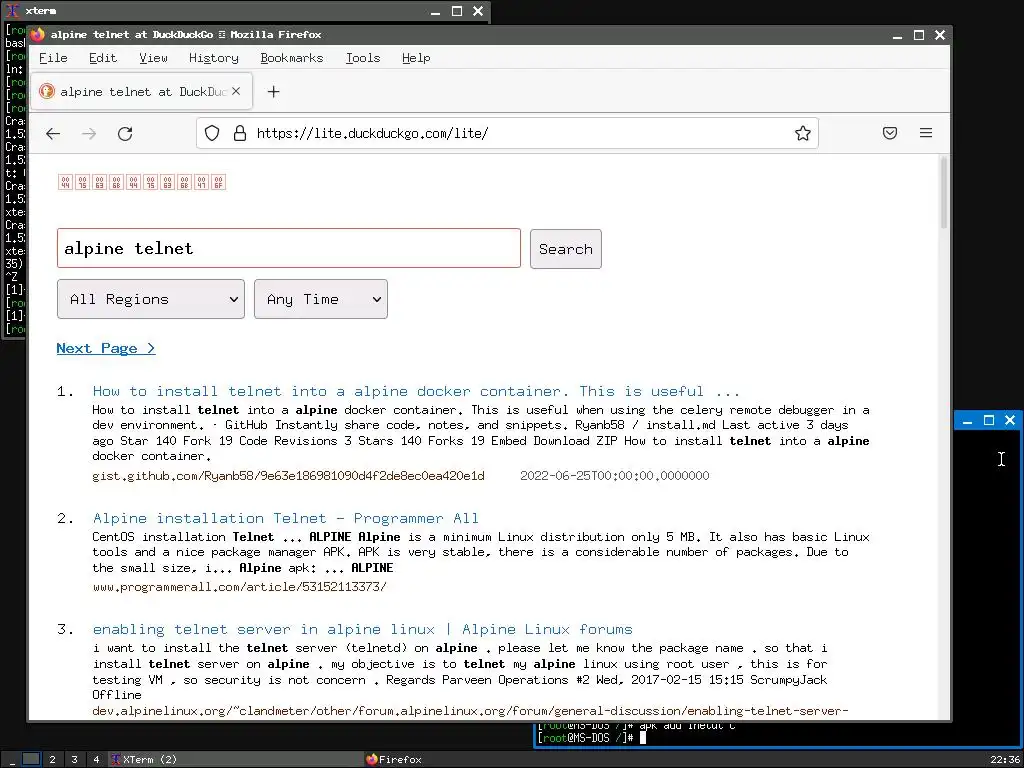Open the File menu
This screenshot has width=1024, height=768.
tap(53, 58)
